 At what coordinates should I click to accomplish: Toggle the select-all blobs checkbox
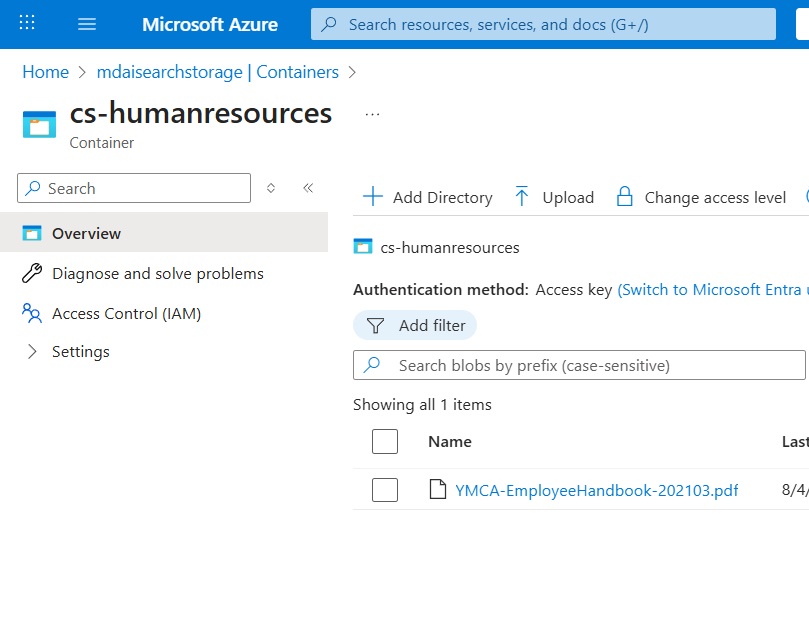[x=385, y=442]
